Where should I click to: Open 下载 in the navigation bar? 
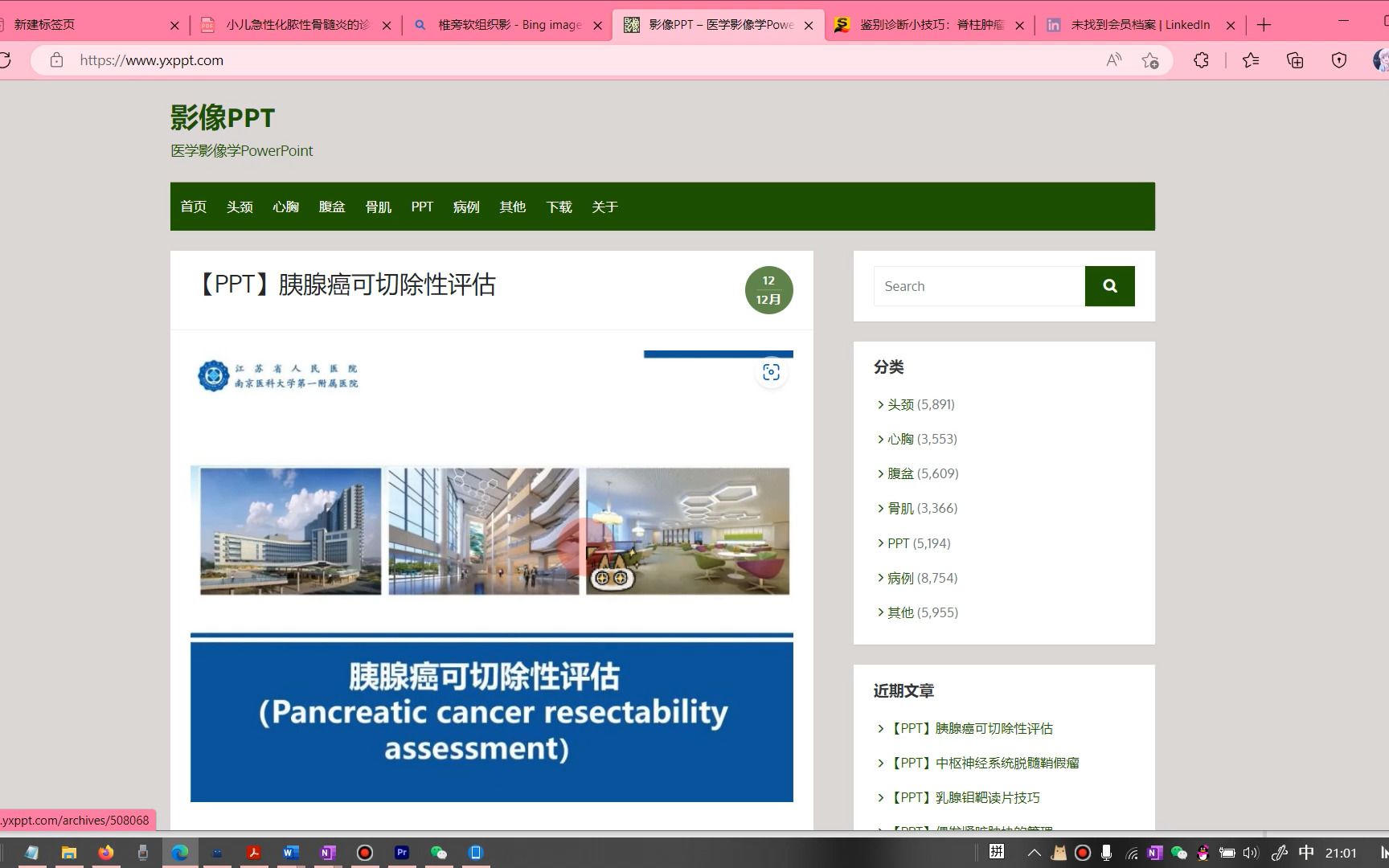559,207
